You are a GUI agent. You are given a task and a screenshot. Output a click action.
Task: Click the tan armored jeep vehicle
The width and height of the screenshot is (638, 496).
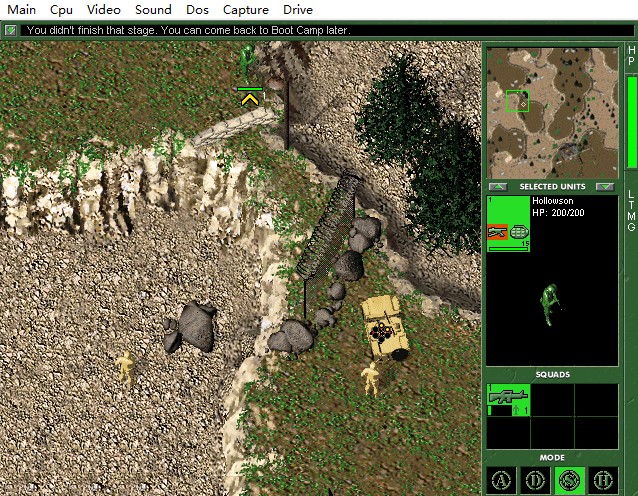click(x=385, y=328)
